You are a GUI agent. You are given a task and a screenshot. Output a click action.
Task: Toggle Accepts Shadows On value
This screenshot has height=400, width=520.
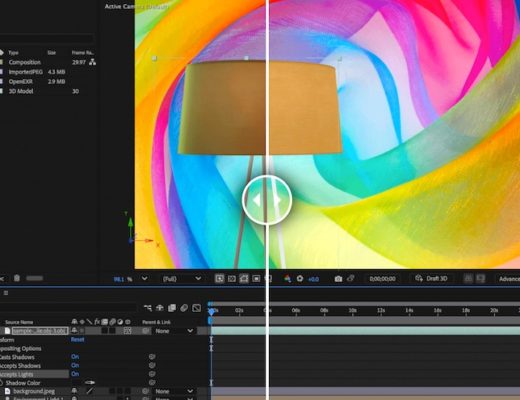[x=75, y=365]
